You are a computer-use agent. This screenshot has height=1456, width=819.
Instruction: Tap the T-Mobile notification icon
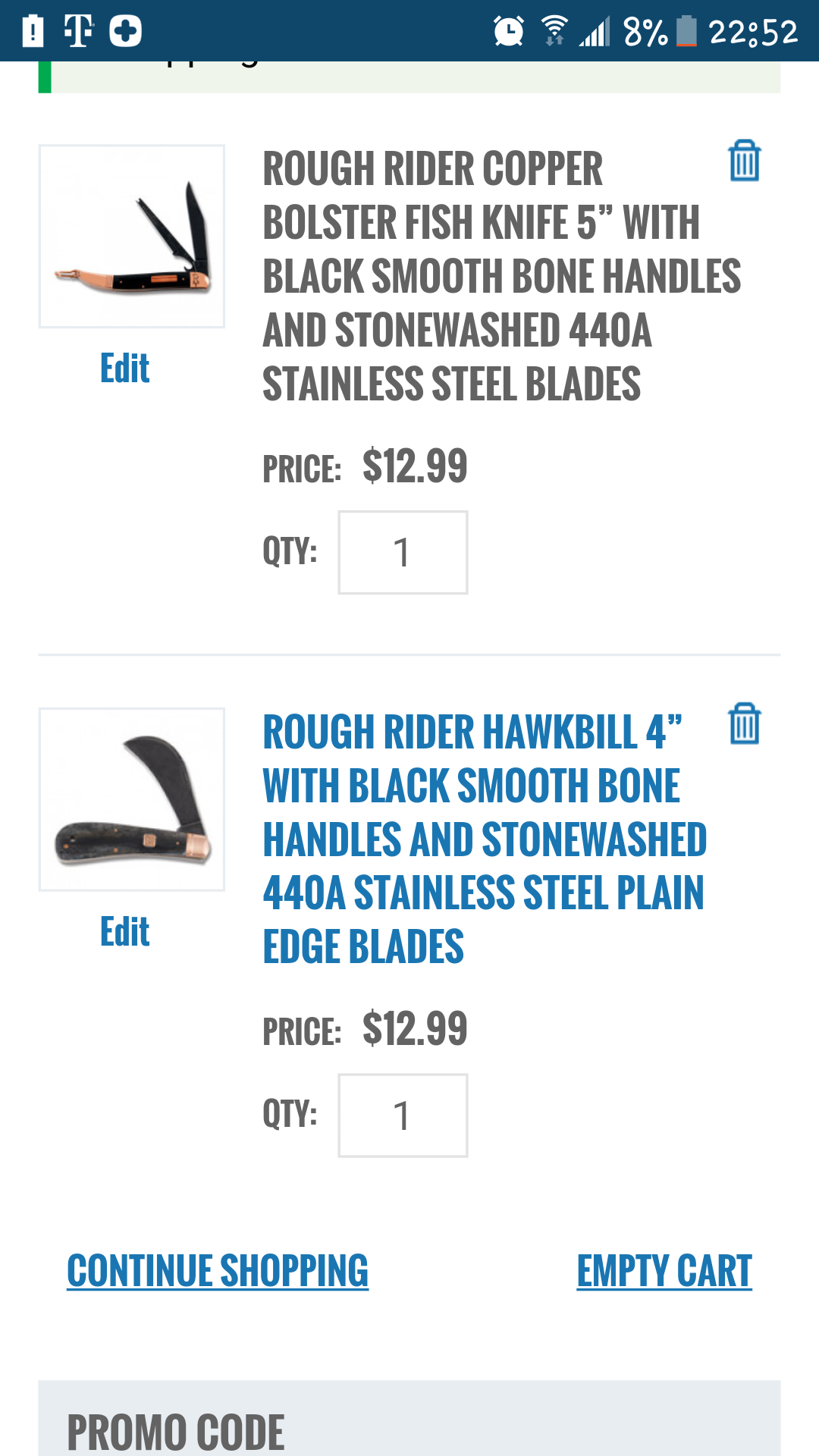pos(78,31)
